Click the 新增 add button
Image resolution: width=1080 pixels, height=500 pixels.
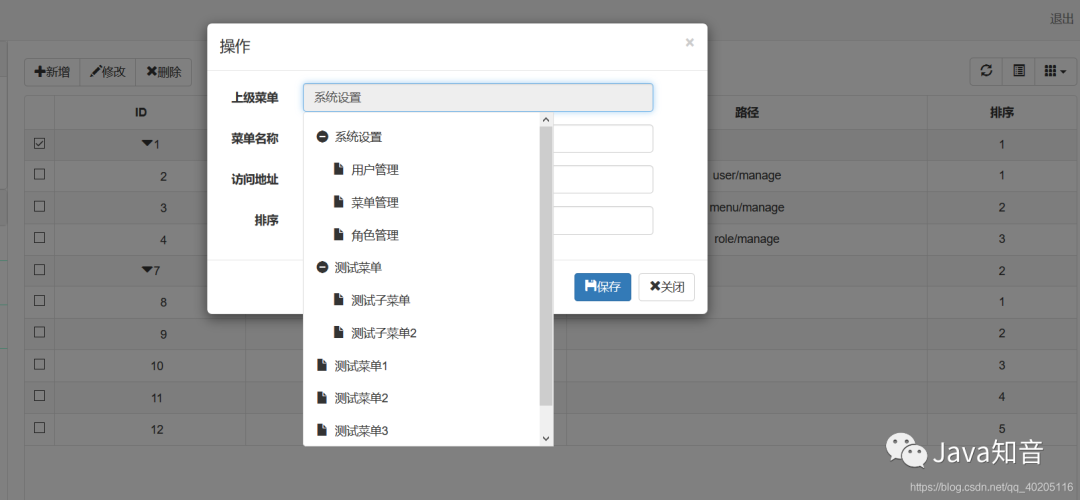tap(52, 72)
